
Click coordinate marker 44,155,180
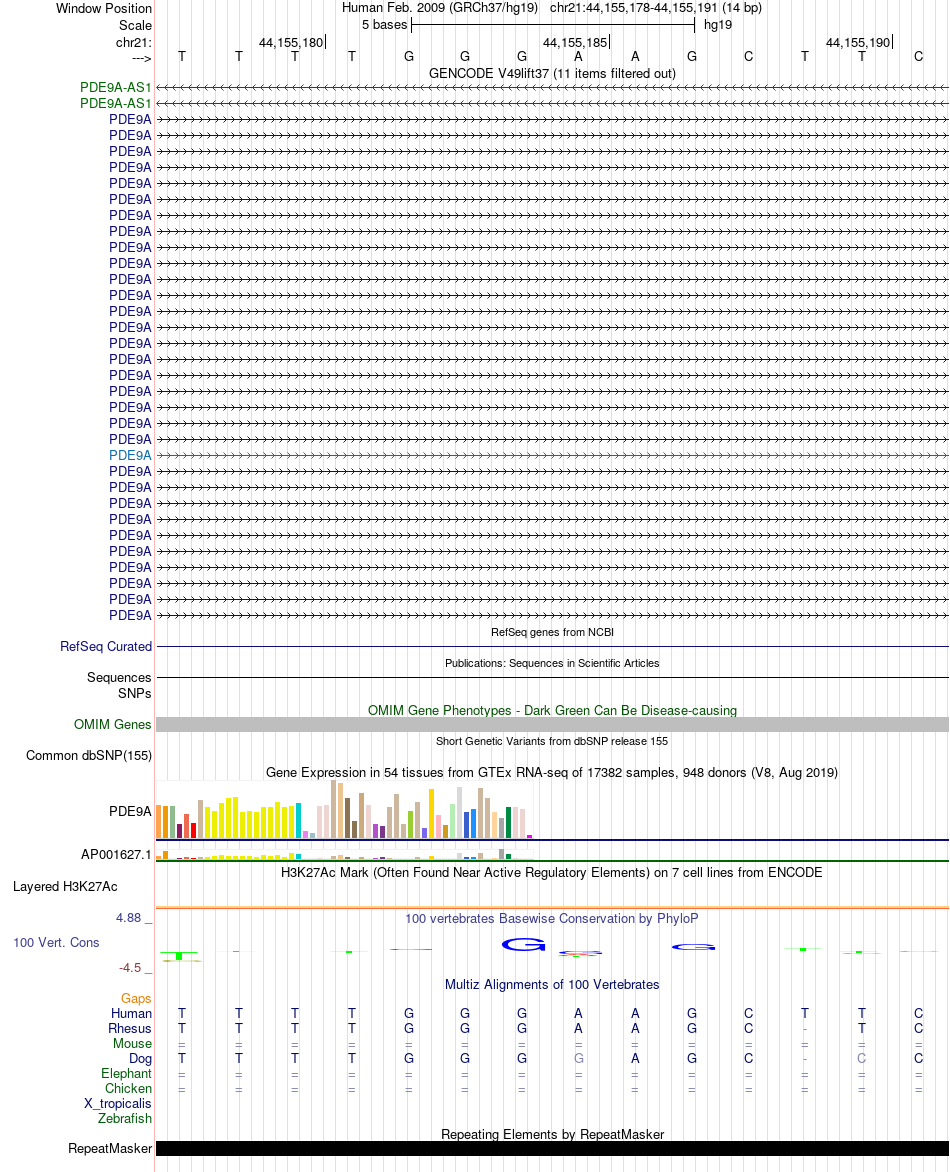[292, 43]
